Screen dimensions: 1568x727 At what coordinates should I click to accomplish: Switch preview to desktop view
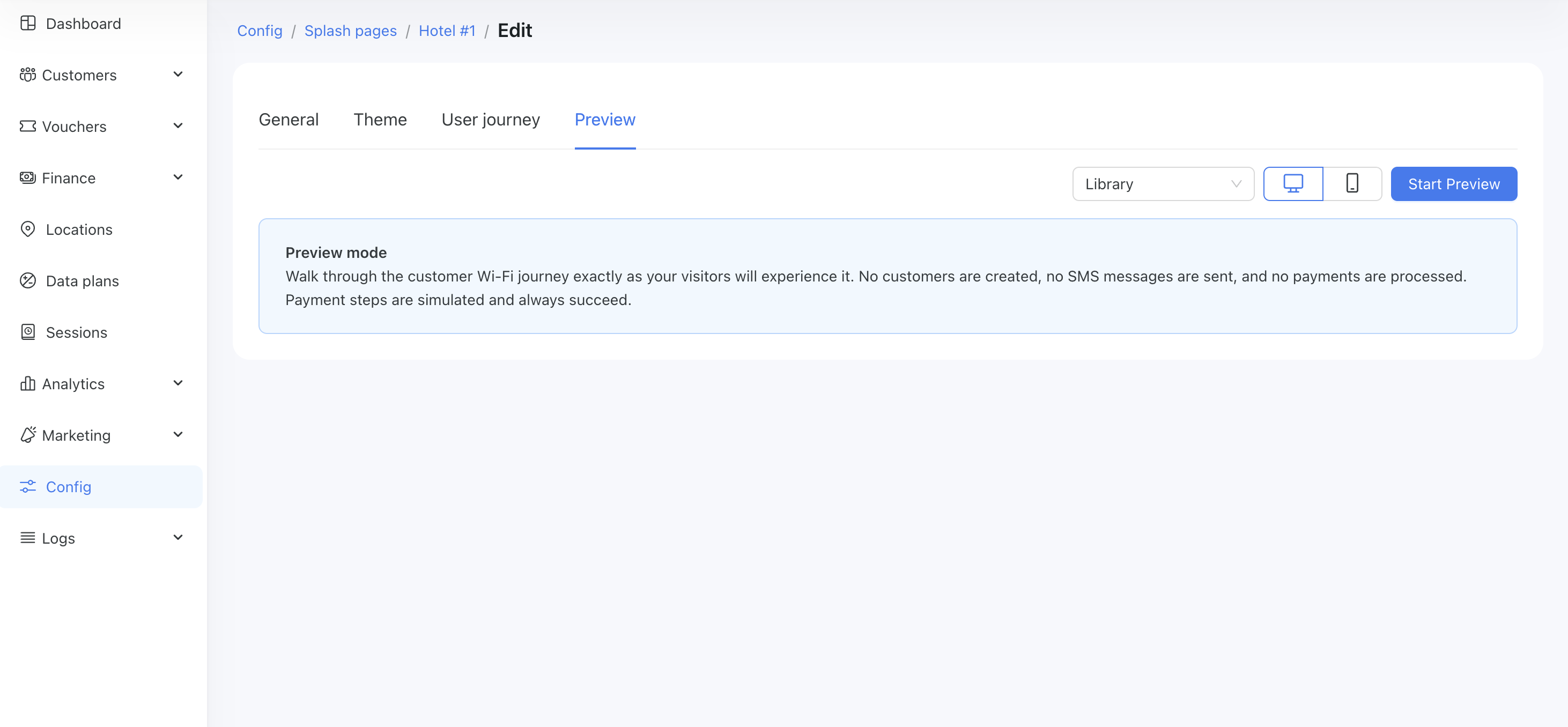tap(1293, 184)
